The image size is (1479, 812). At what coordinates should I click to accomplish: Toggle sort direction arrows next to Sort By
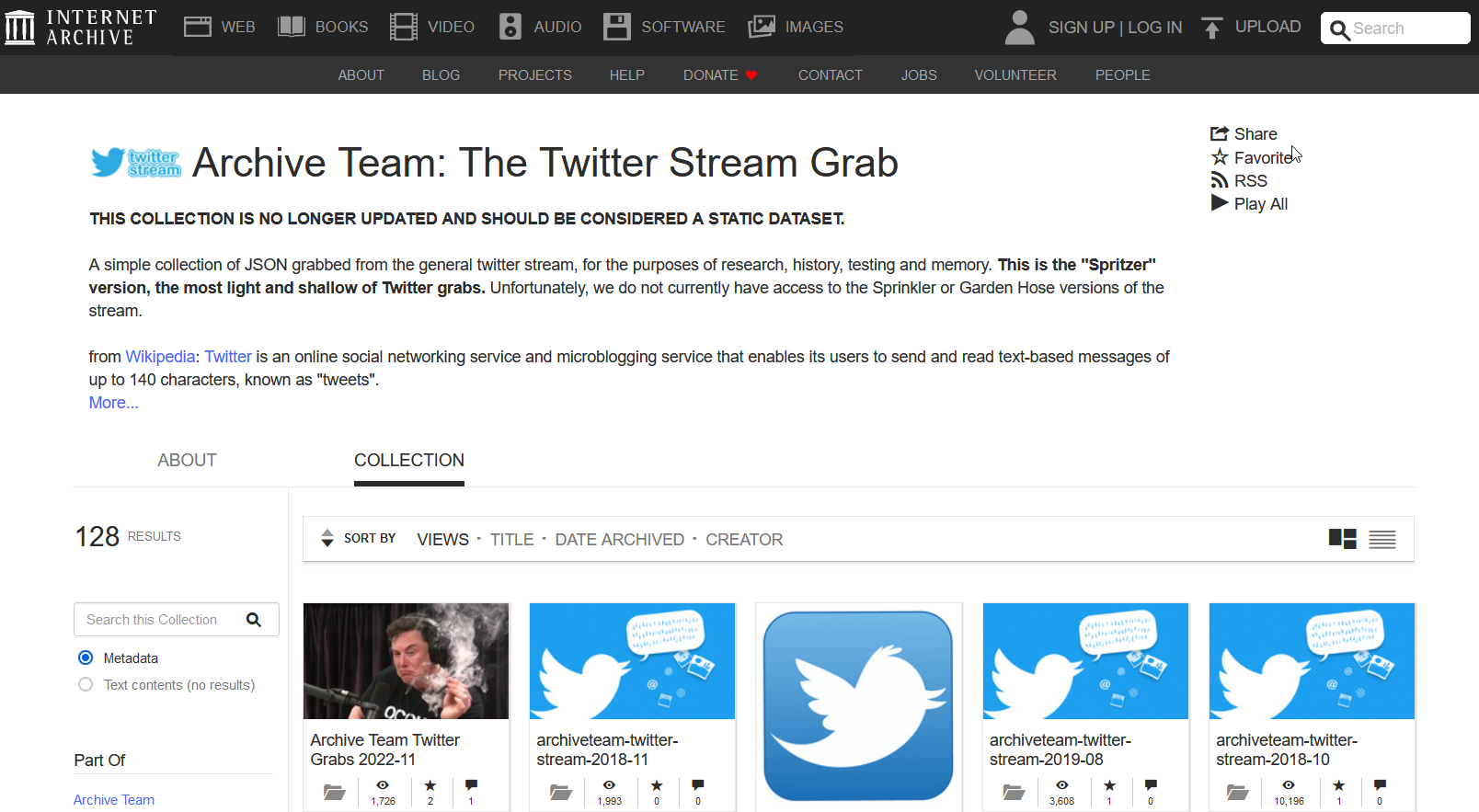[x=327, y=538]
